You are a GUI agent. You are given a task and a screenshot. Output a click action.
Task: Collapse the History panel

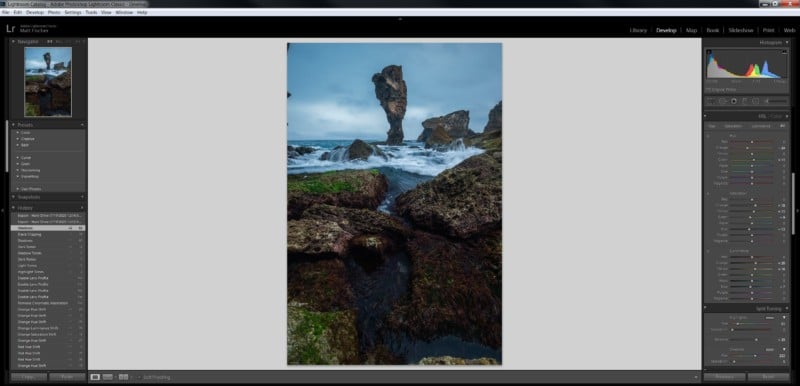(x=14, y=208)
